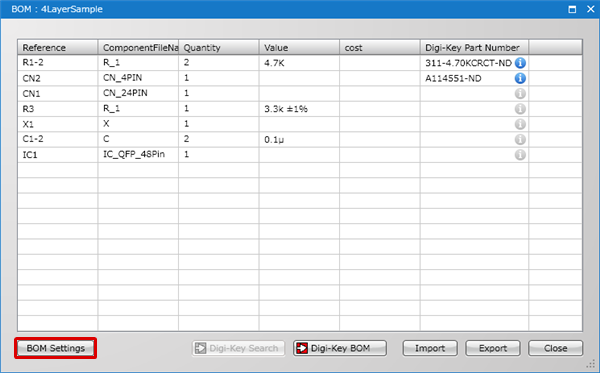
Task: Click the 0.1µ value cell
Action: (299, 139)
